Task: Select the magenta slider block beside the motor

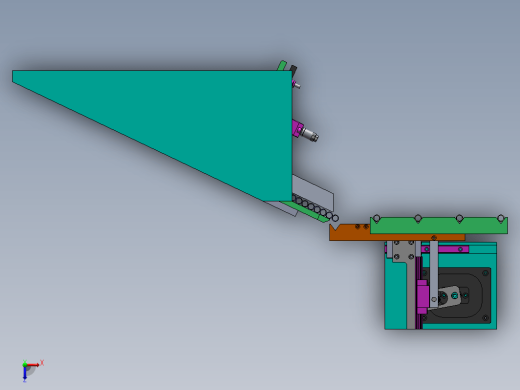Action: 422,297
